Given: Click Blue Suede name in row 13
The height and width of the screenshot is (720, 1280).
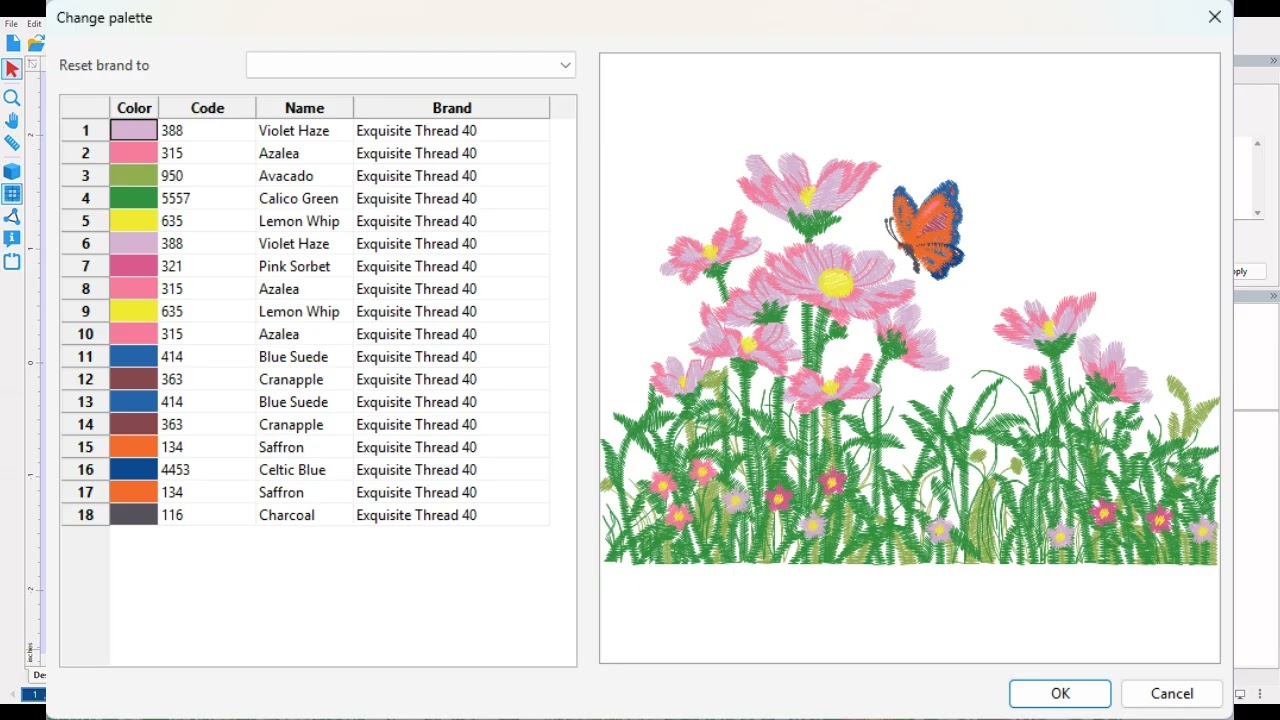Looking at the screenshot, I should pos(304,402).
